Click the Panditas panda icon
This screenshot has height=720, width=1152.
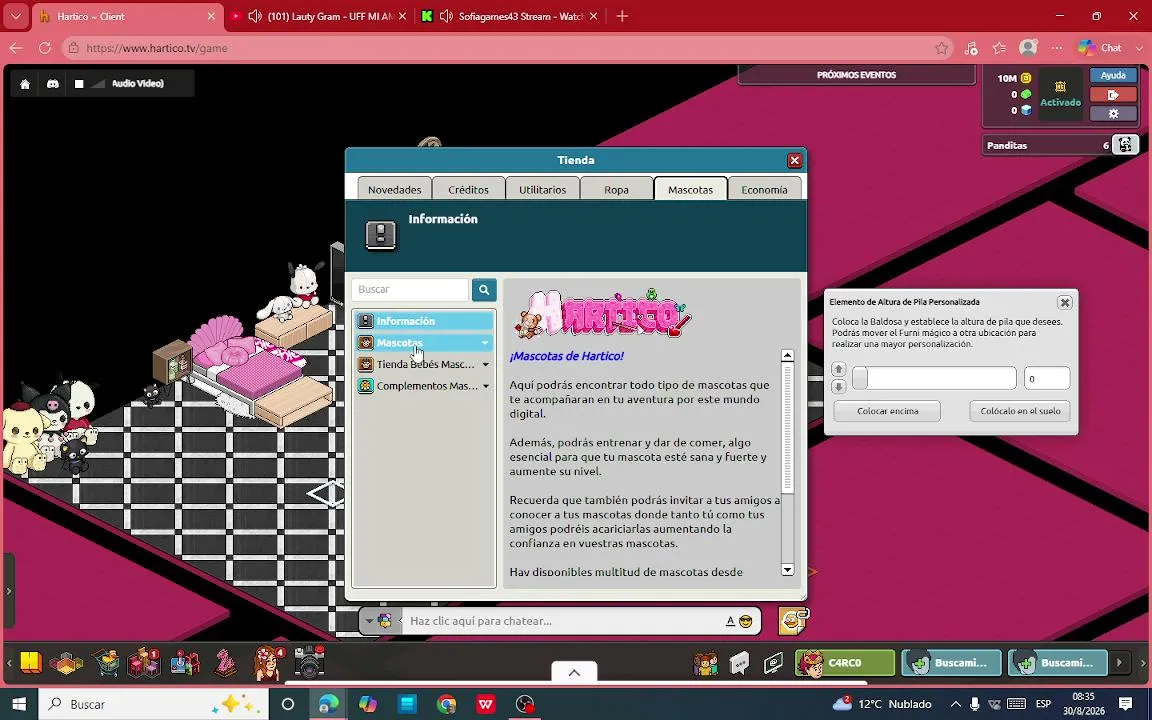(x=1125, y=145)
